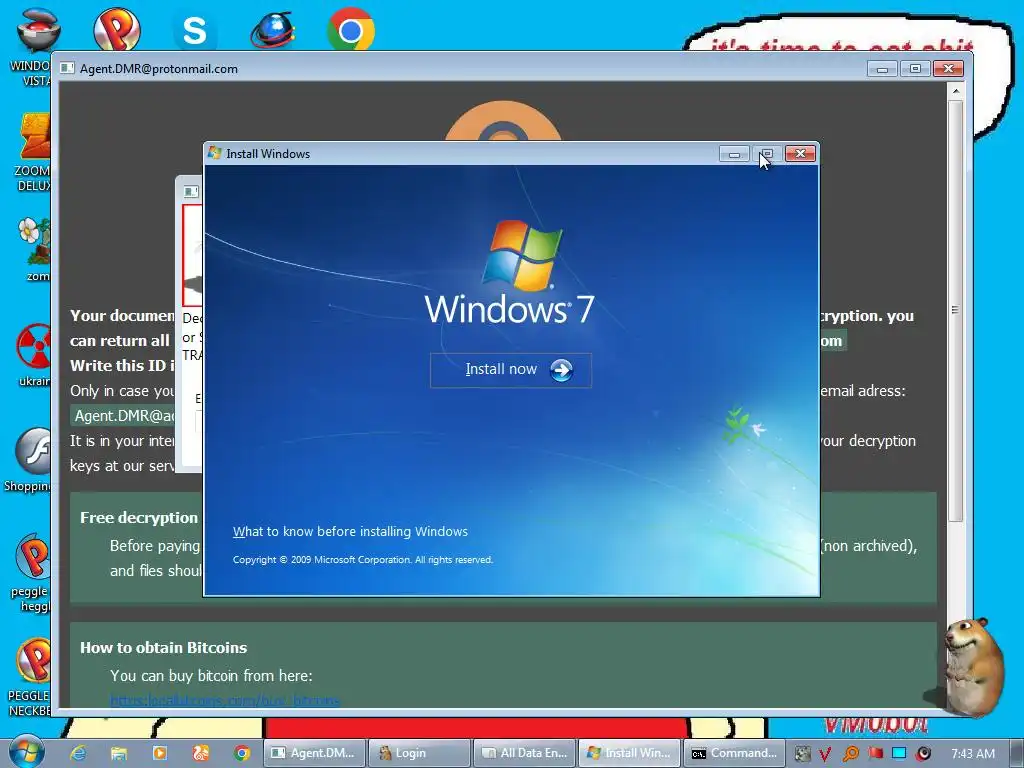
Task: Switch to the Login taskbar window
Action: tap(419, 753)
